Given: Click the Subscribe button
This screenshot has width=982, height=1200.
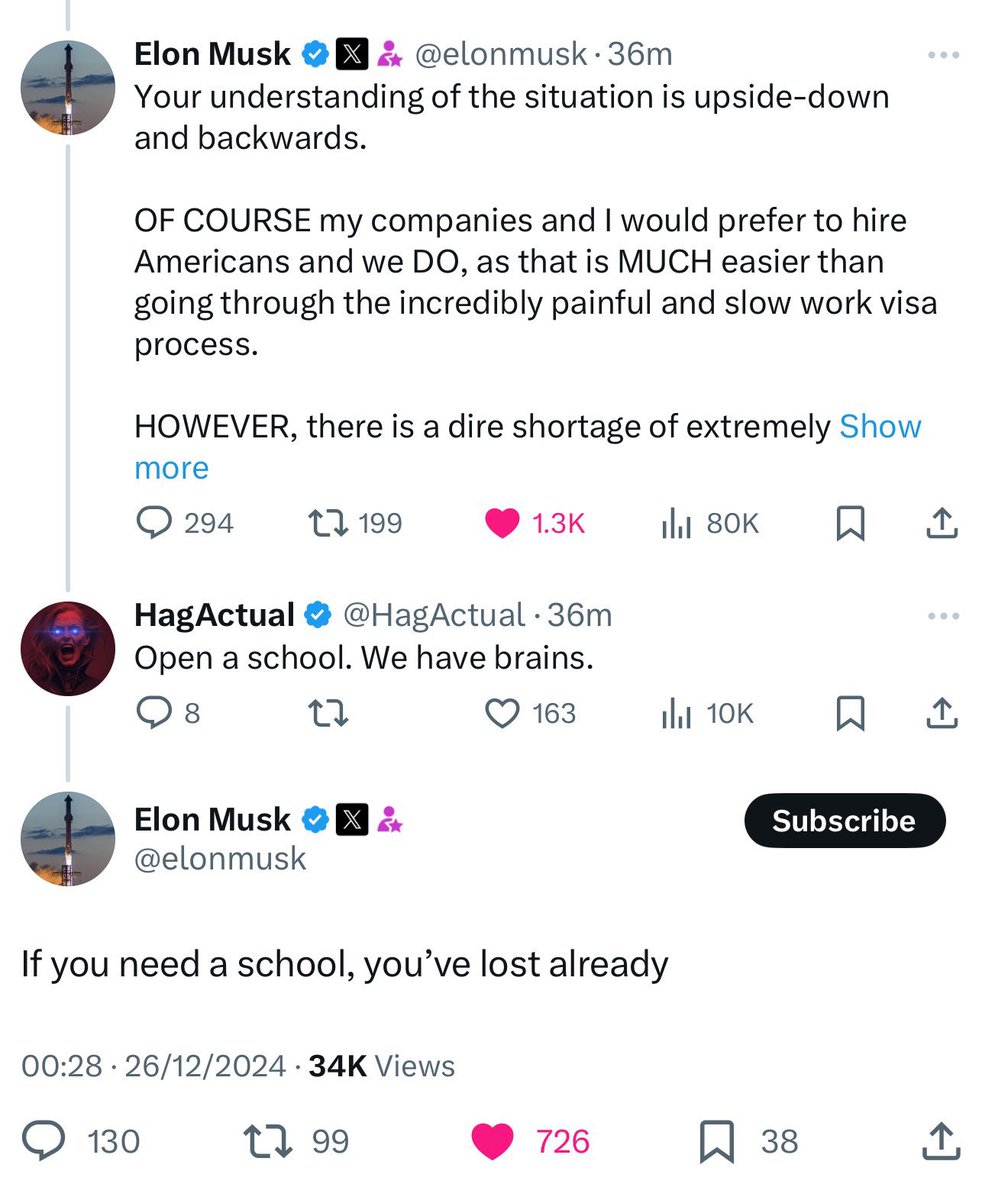Looking at the screenshot, I should [843, 821].
